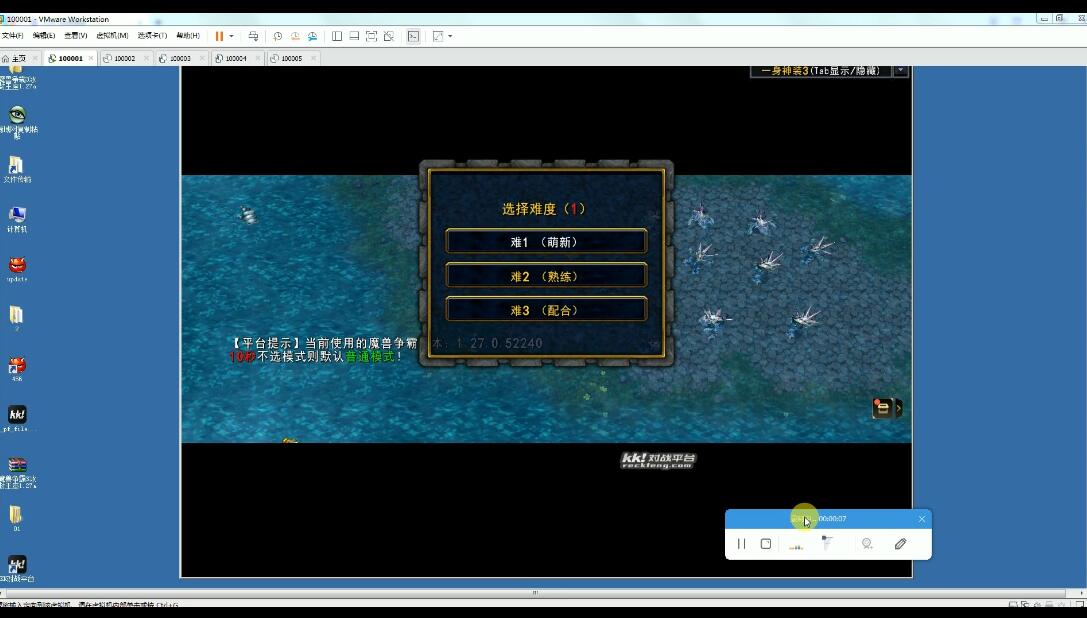Close the screen recorder widget
Image resolution: width=1087 pixels, height=618 pixels.
[x=922, y=519]
